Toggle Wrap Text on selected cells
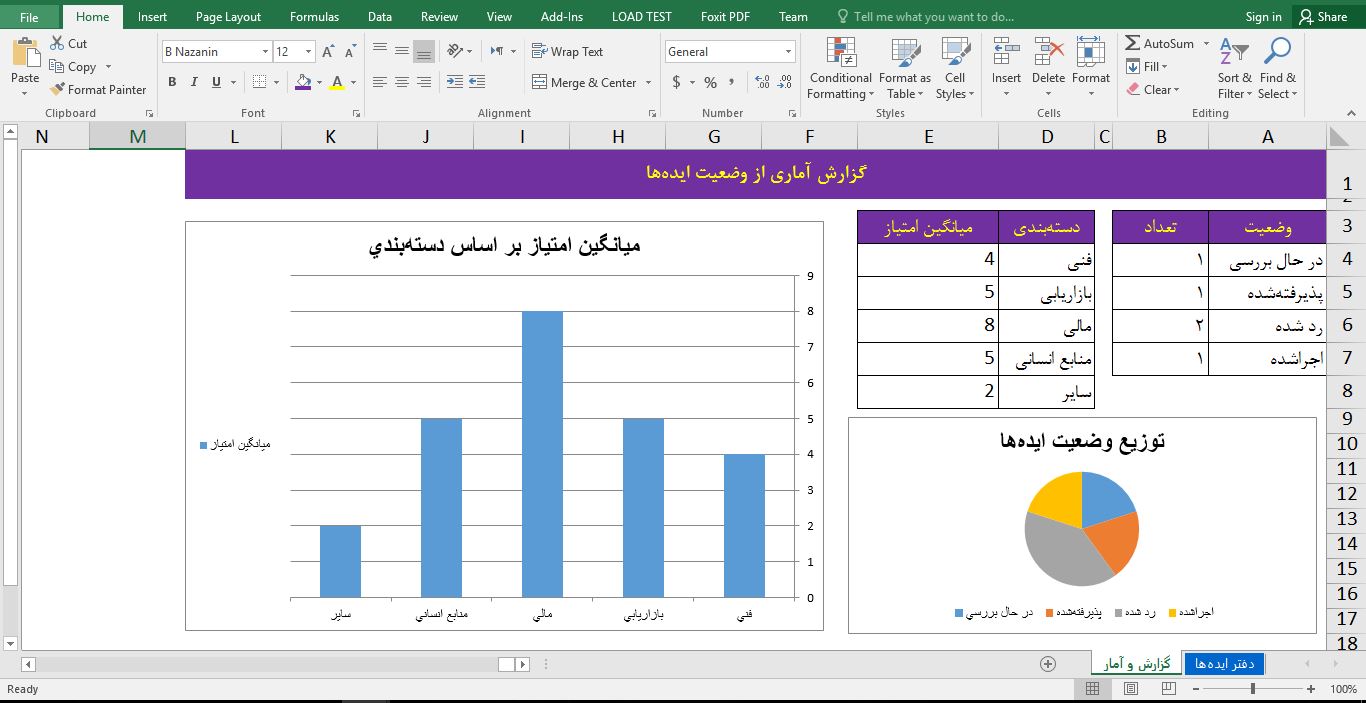This screenshot has height=703, width=1366. (x=567, y=52)
